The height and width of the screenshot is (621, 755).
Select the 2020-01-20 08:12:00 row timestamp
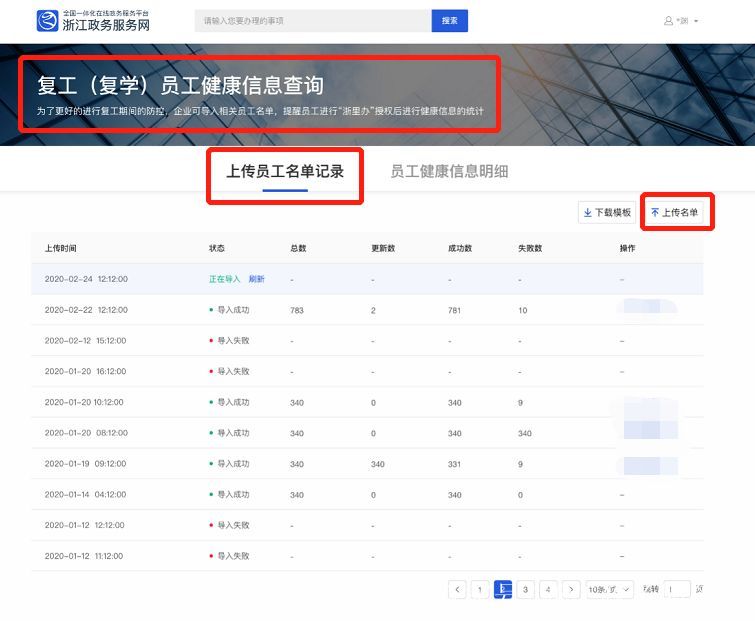(86, 433)
